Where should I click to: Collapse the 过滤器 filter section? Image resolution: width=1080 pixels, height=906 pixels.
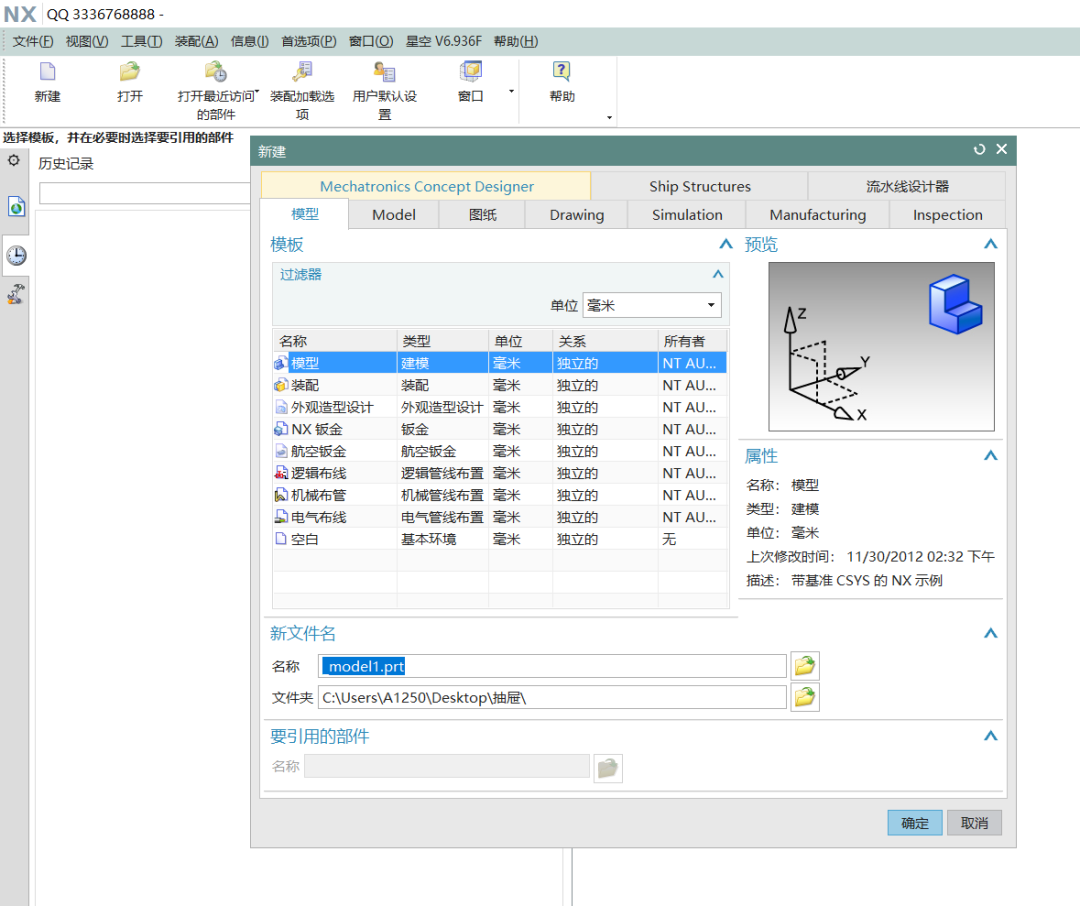718,274
